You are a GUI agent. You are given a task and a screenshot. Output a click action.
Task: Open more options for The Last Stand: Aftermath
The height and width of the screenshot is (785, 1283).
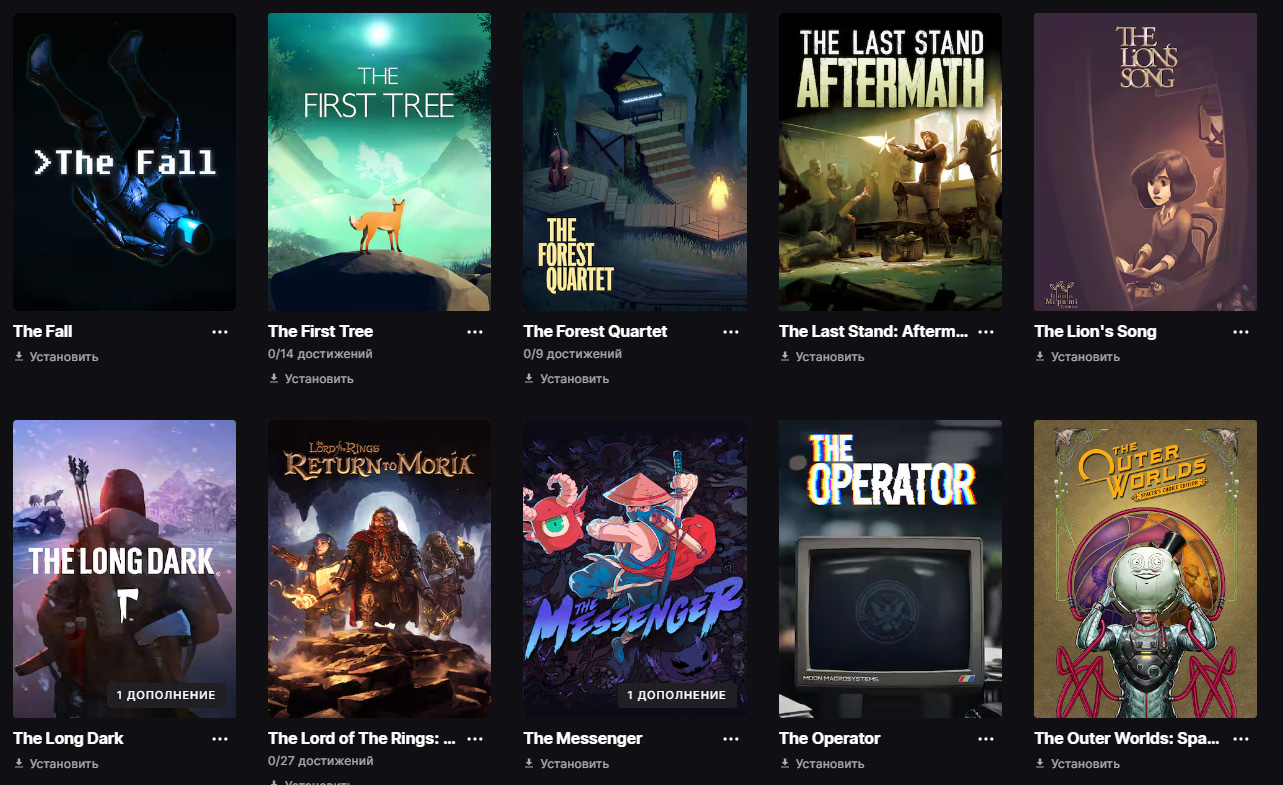986,332
